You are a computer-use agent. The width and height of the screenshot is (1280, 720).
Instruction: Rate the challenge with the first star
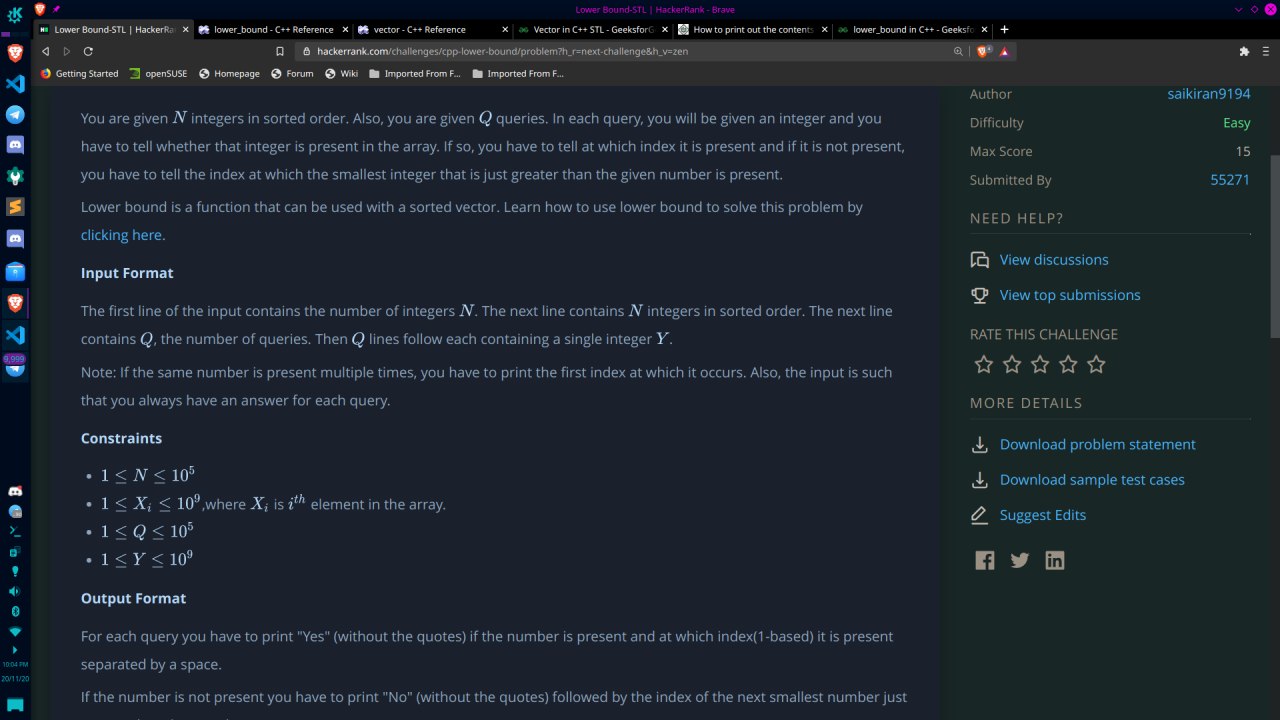984,364
